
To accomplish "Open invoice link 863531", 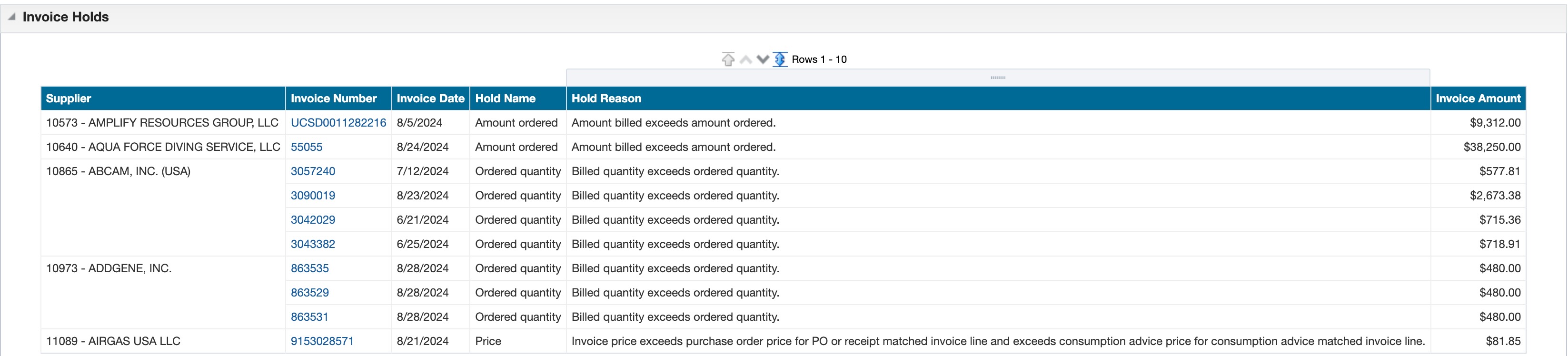I will point(309,317).
